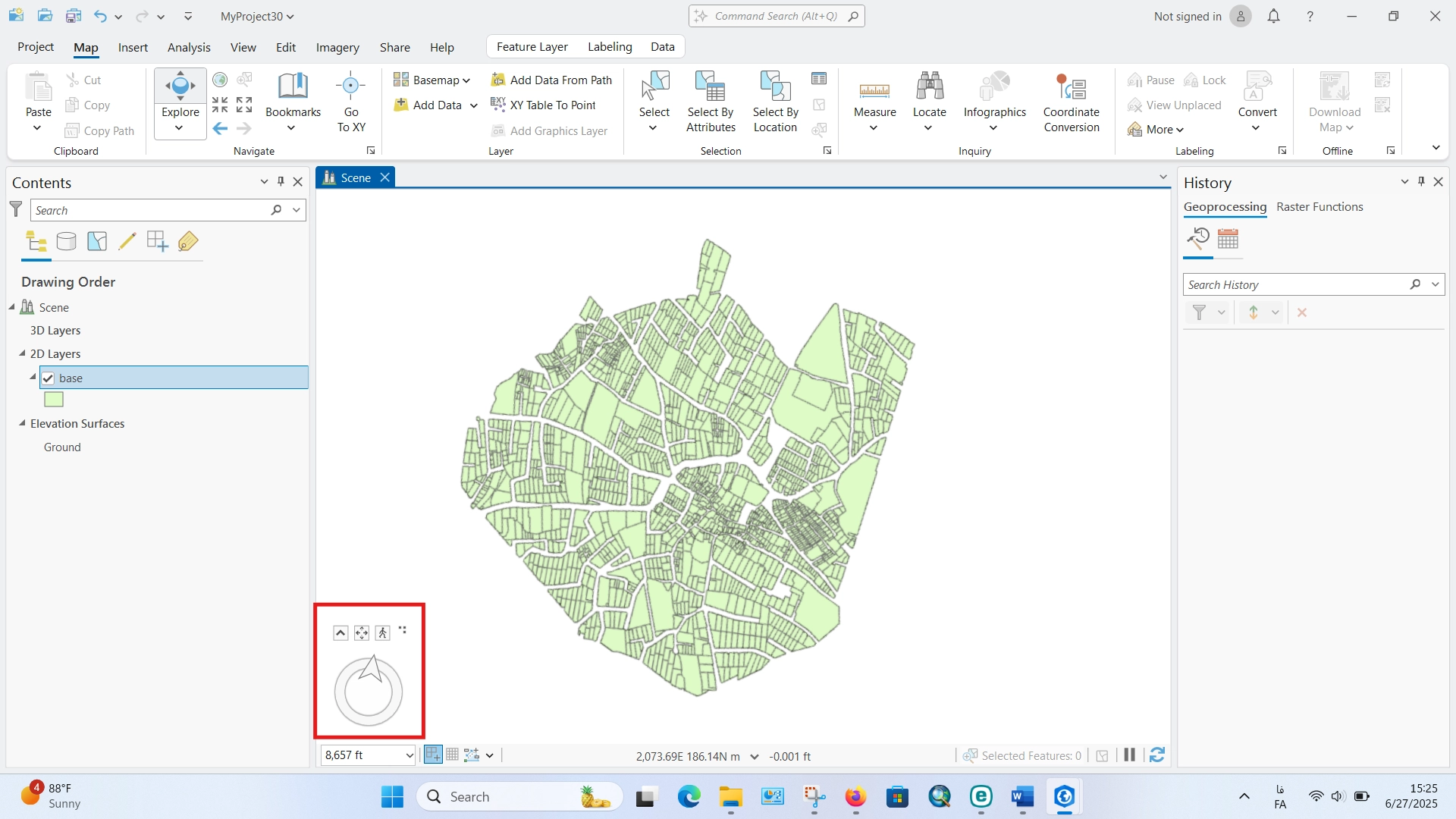
Task: Save the project with the toolbar icon
Action: point(74,16)
